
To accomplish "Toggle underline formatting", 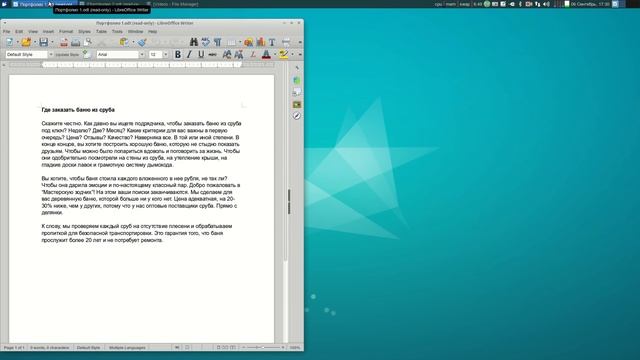I will pos(201,54).
